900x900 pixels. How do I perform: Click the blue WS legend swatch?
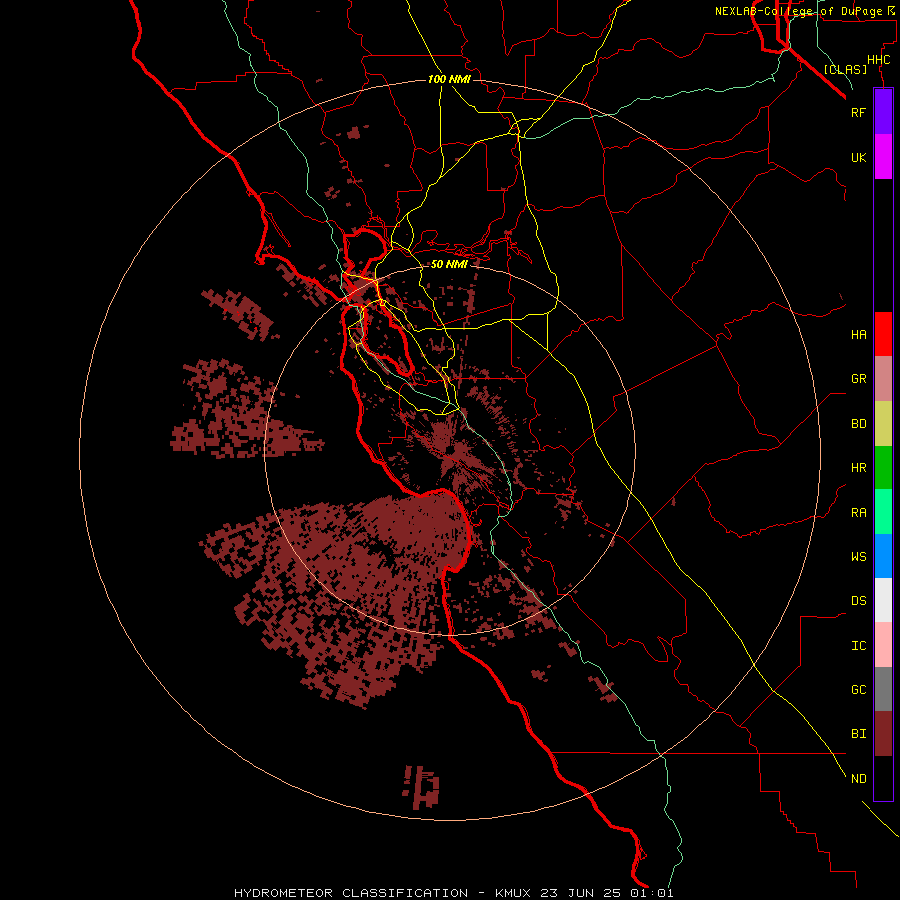click(x=883, y=556)
